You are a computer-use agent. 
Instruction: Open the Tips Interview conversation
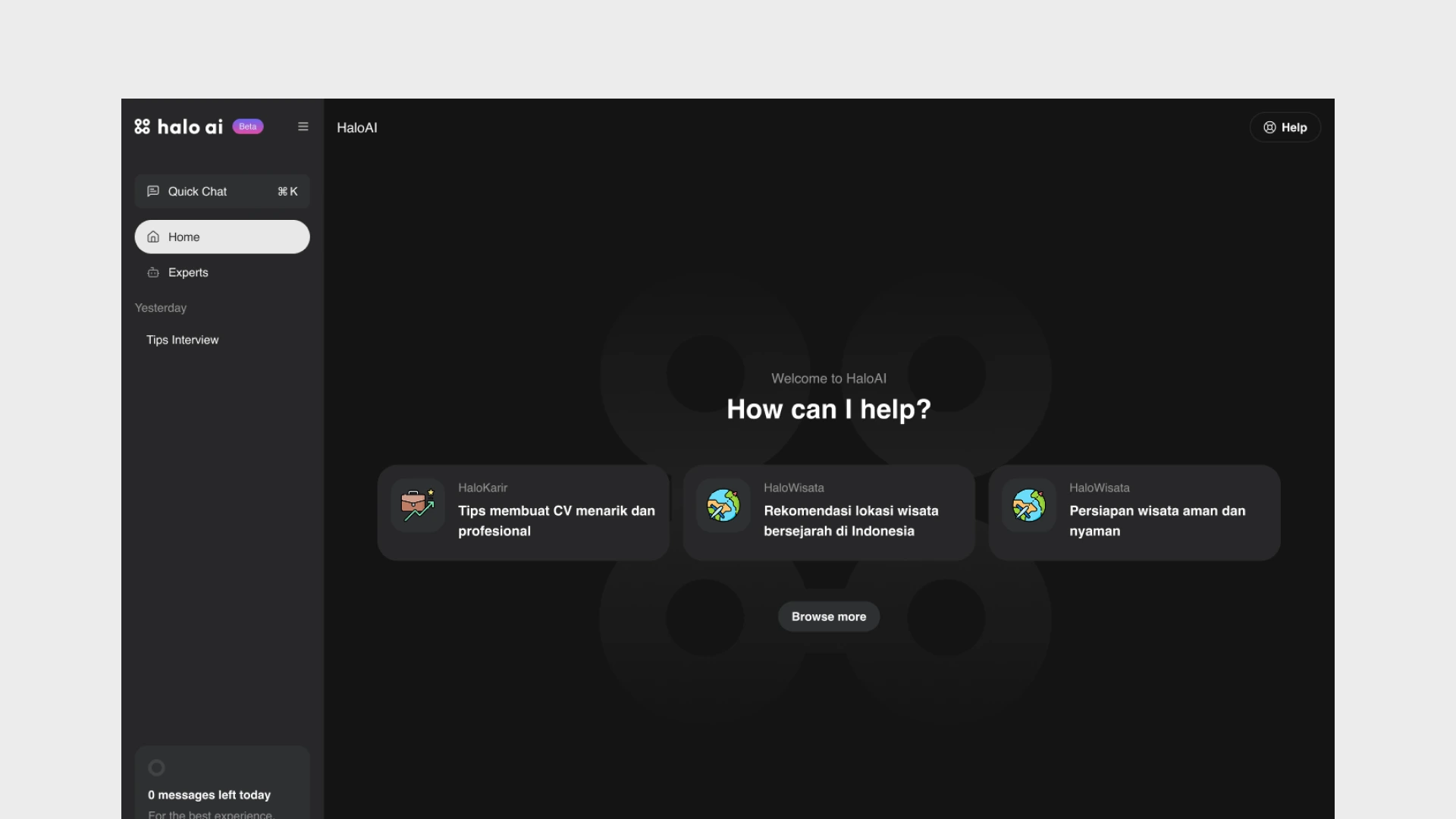tap(182, 340)
